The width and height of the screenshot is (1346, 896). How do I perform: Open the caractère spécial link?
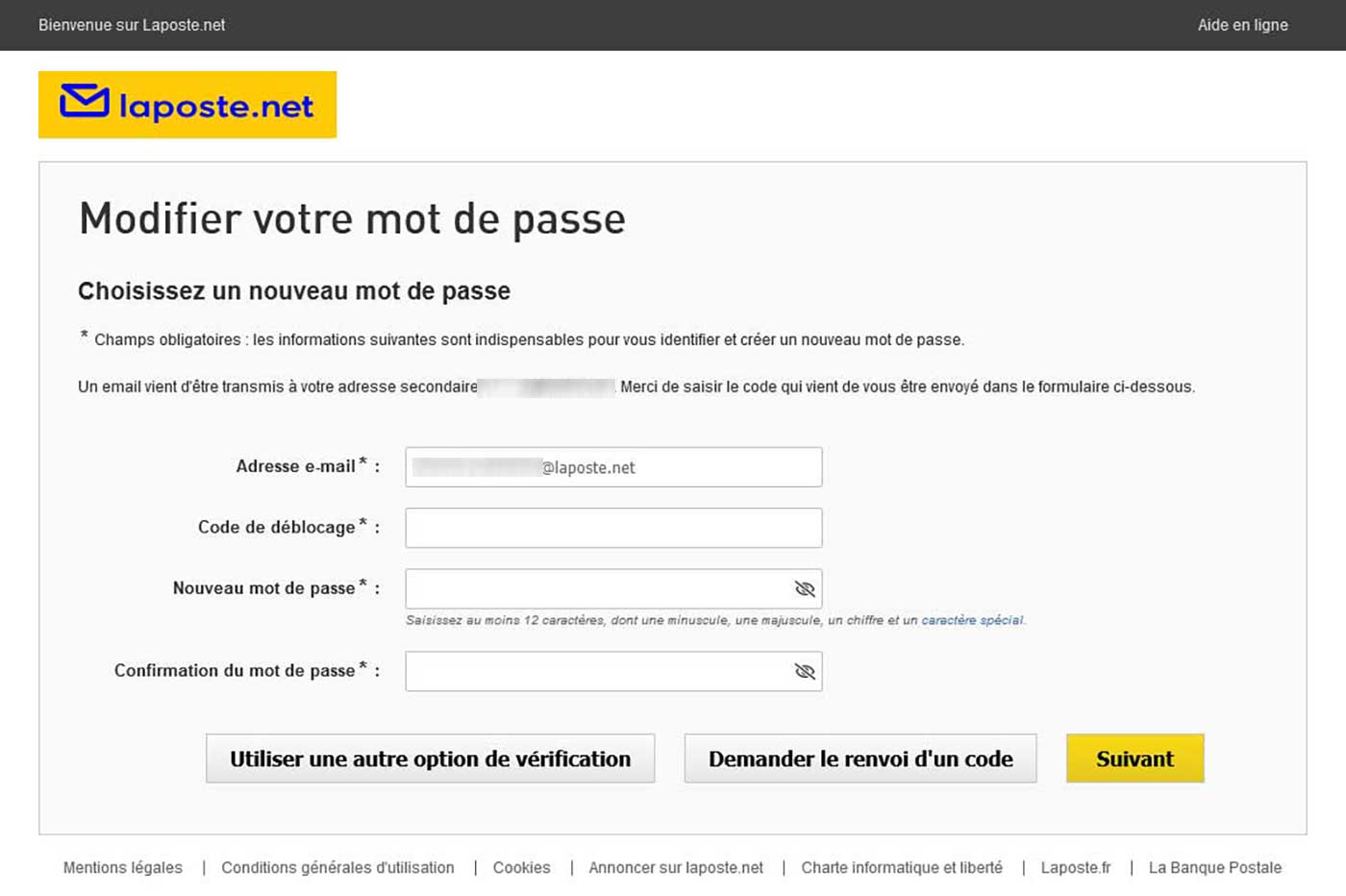(x=972, y=620)
